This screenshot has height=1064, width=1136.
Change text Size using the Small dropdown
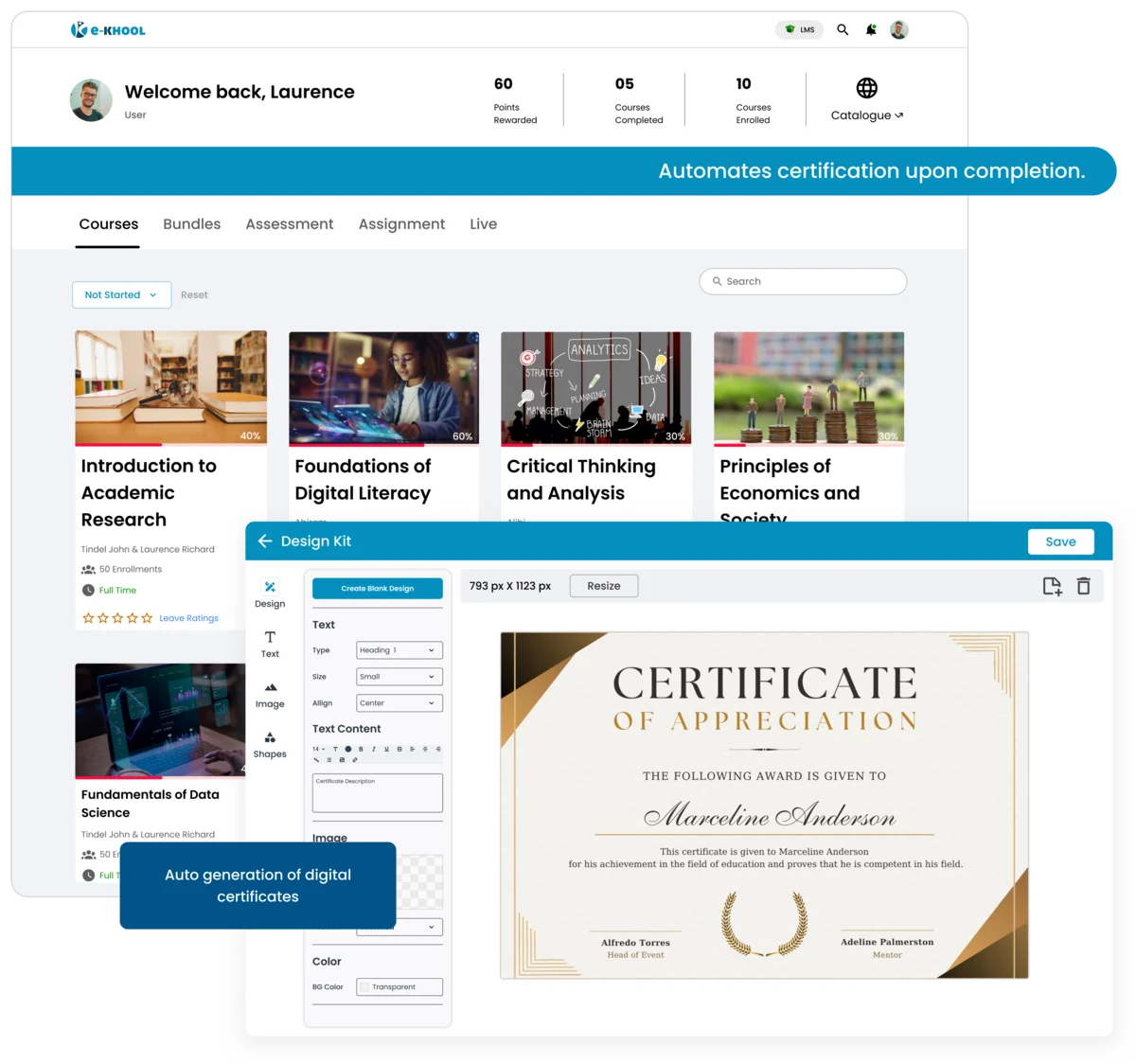(398, 677)
